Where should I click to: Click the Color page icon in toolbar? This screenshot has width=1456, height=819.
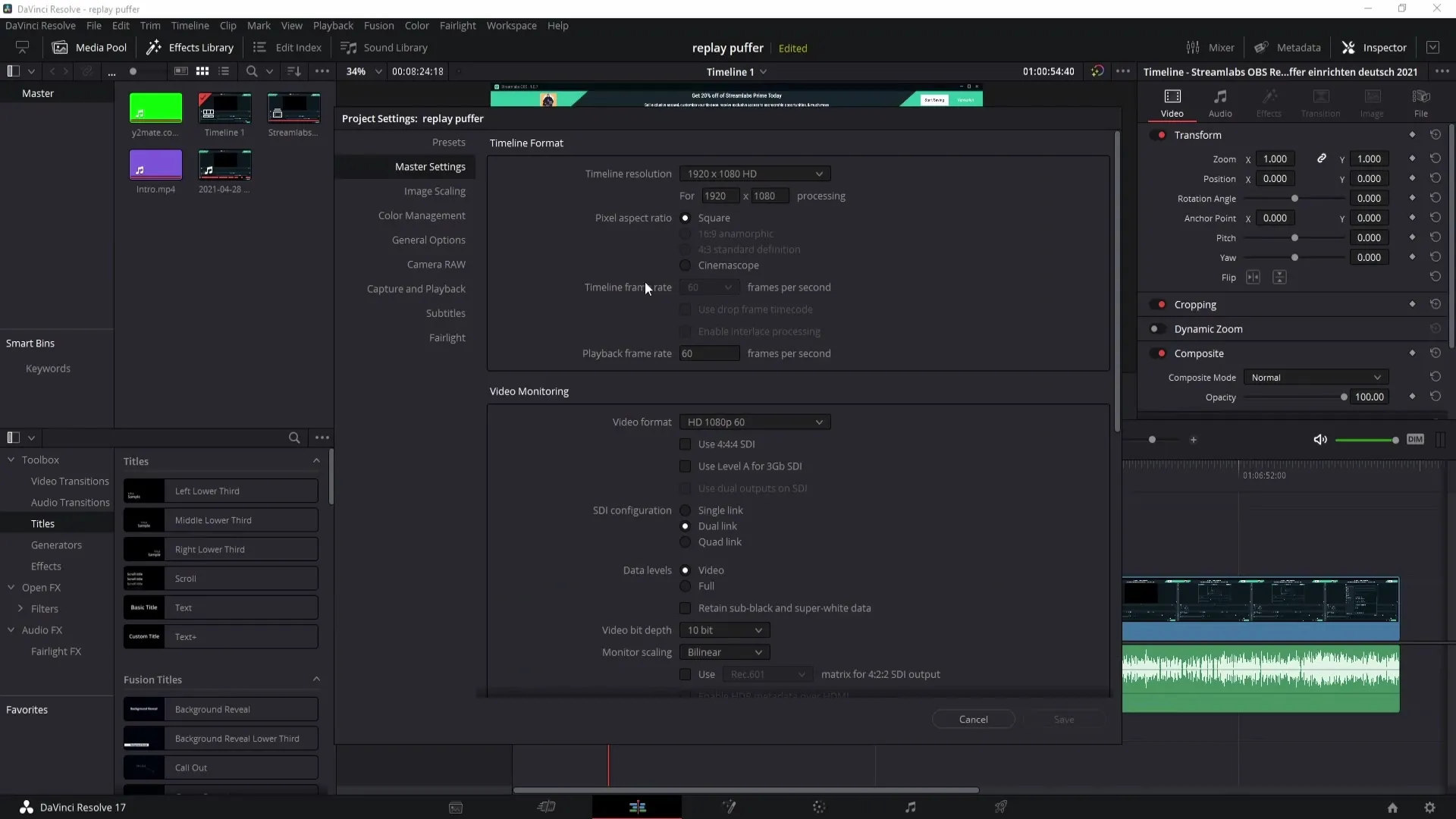(820, 807)
